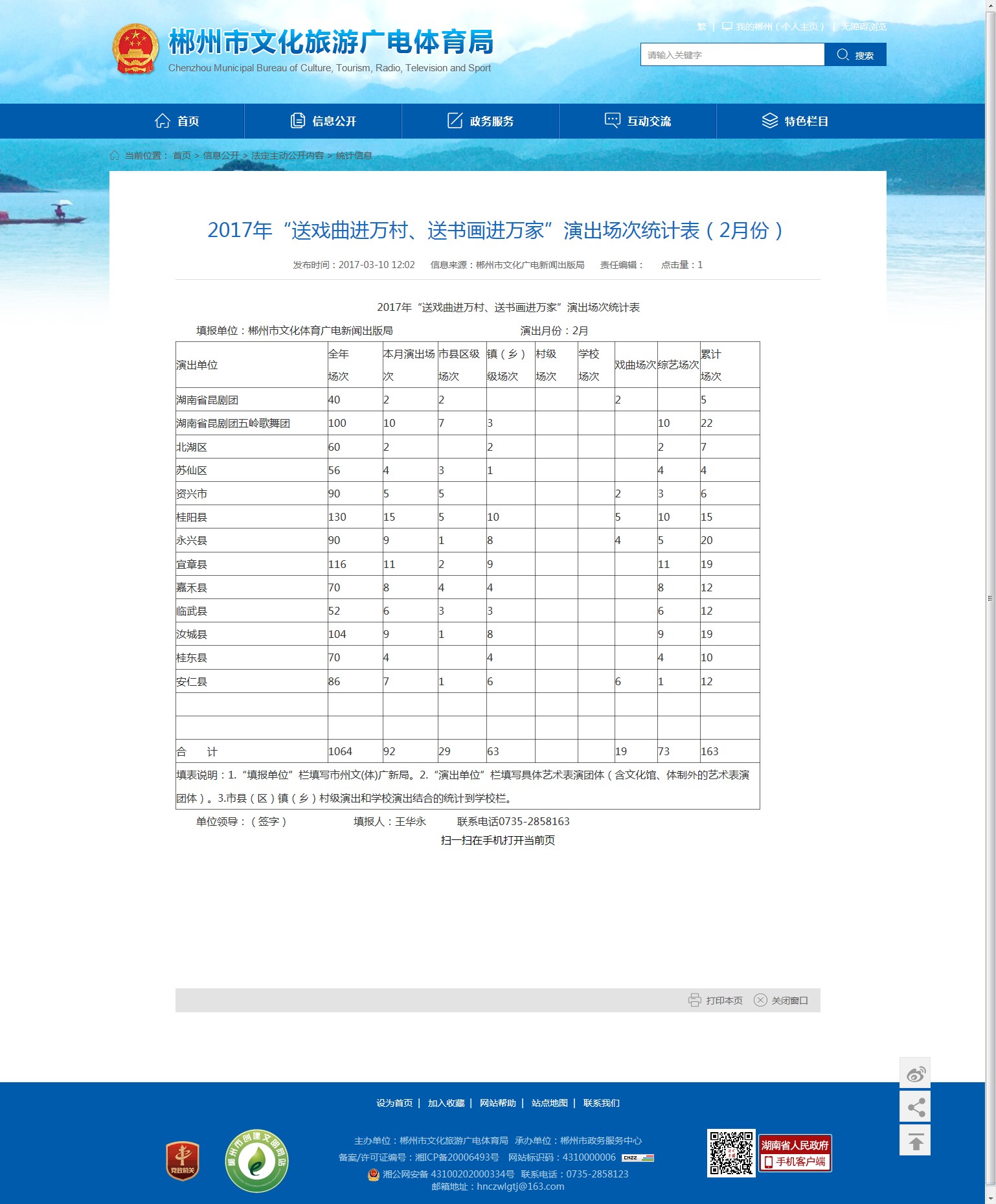Open the 首页 navigation menu item

tap(177, 121)
